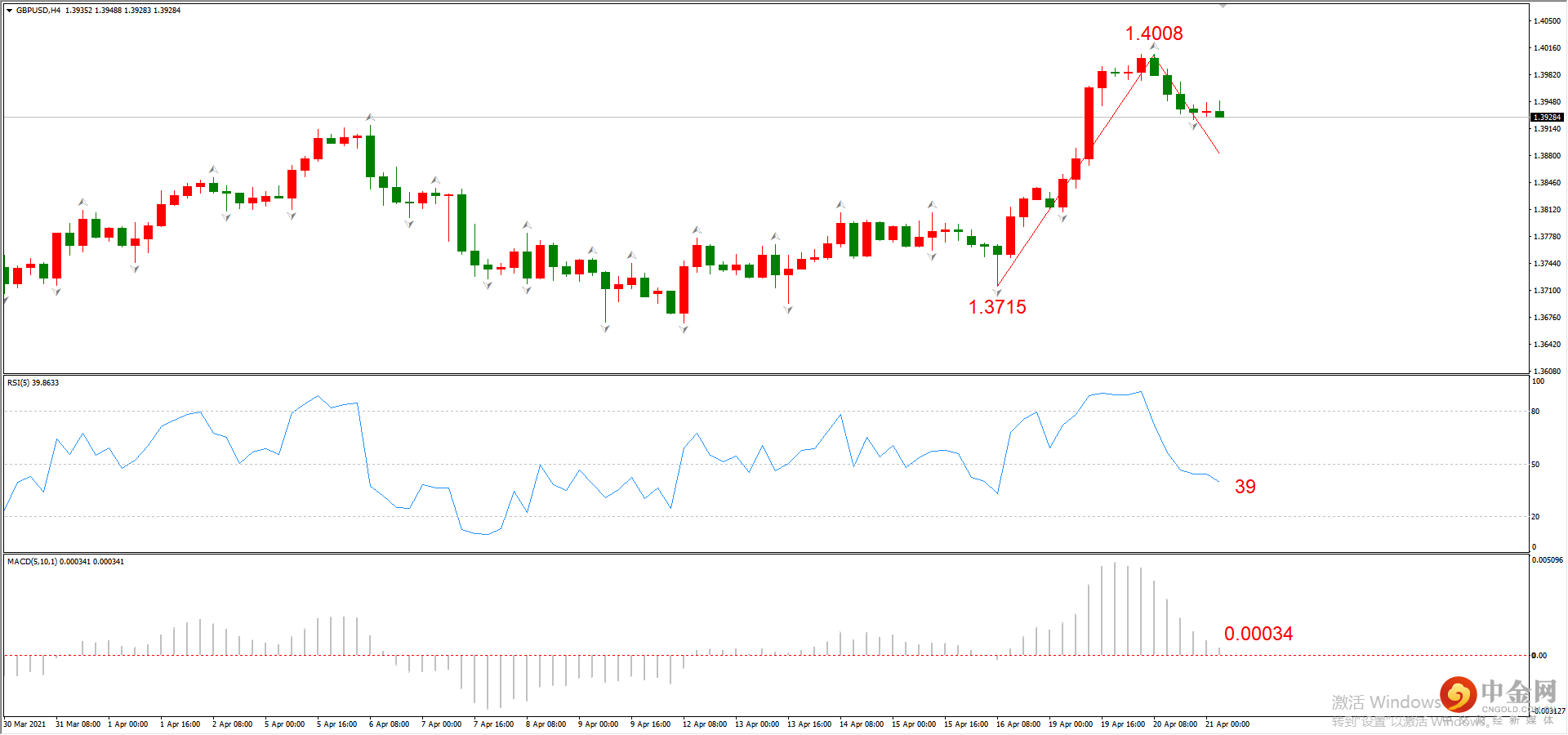1568x735 pixels.
Task: Select the 1.4008 high price label
Action: pos(1154,33)
